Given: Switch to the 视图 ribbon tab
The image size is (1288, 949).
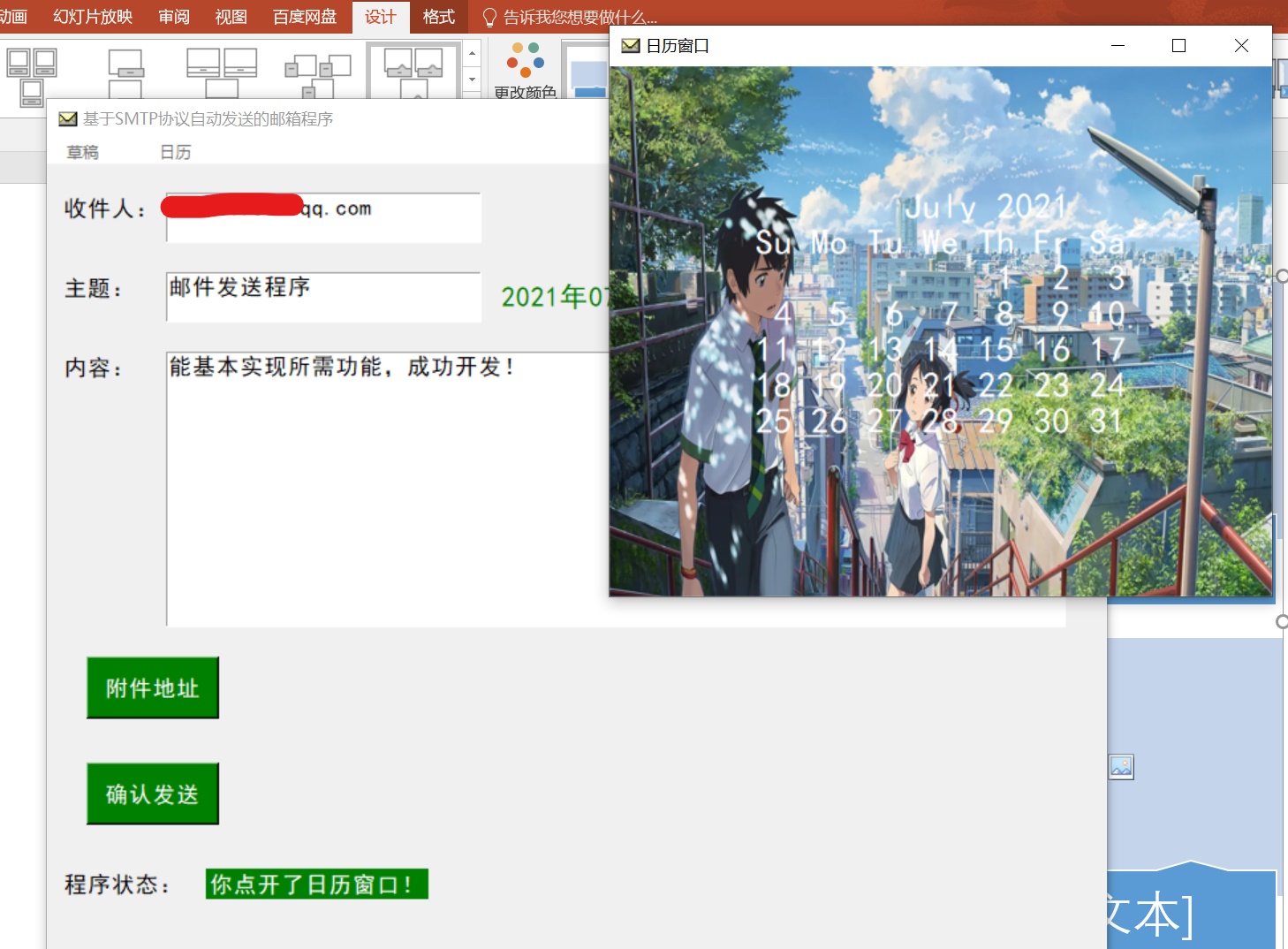Looking at the screenshot, I should [x=231, y=17].
